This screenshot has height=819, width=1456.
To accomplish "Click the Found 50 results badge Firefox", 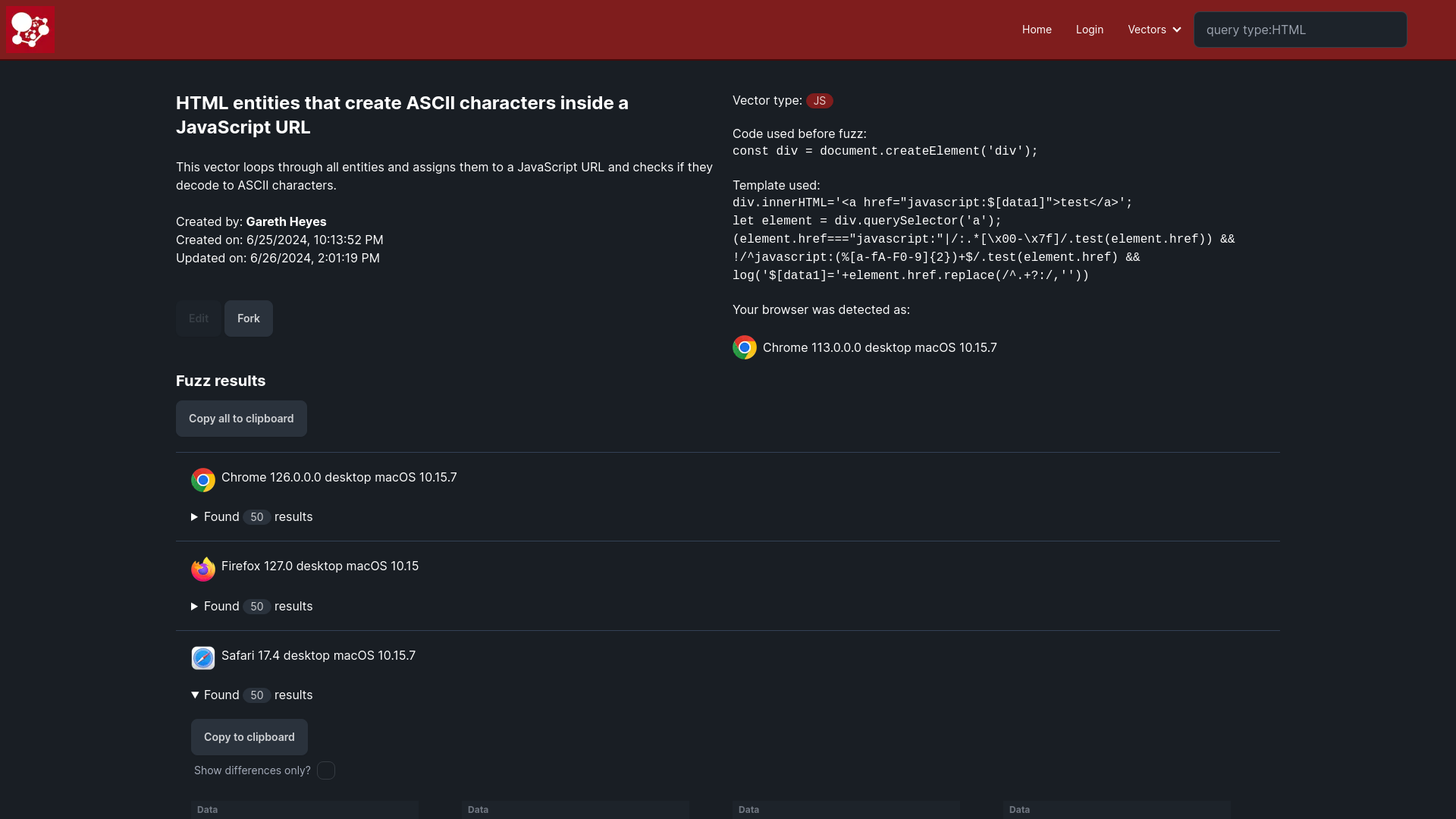I will [256, 606].
